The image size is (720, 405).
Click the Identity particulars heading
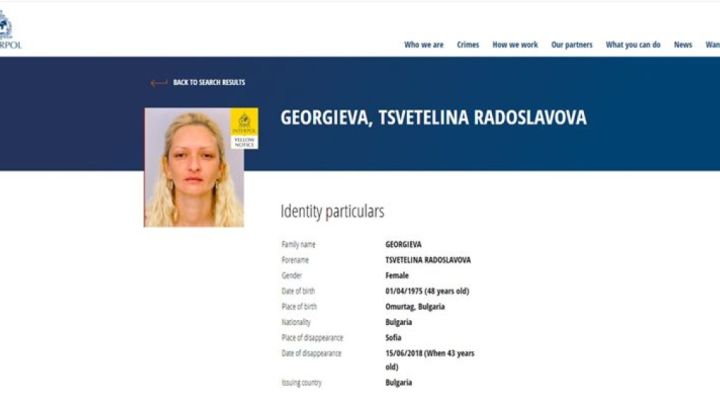click(x=332, y=212)
